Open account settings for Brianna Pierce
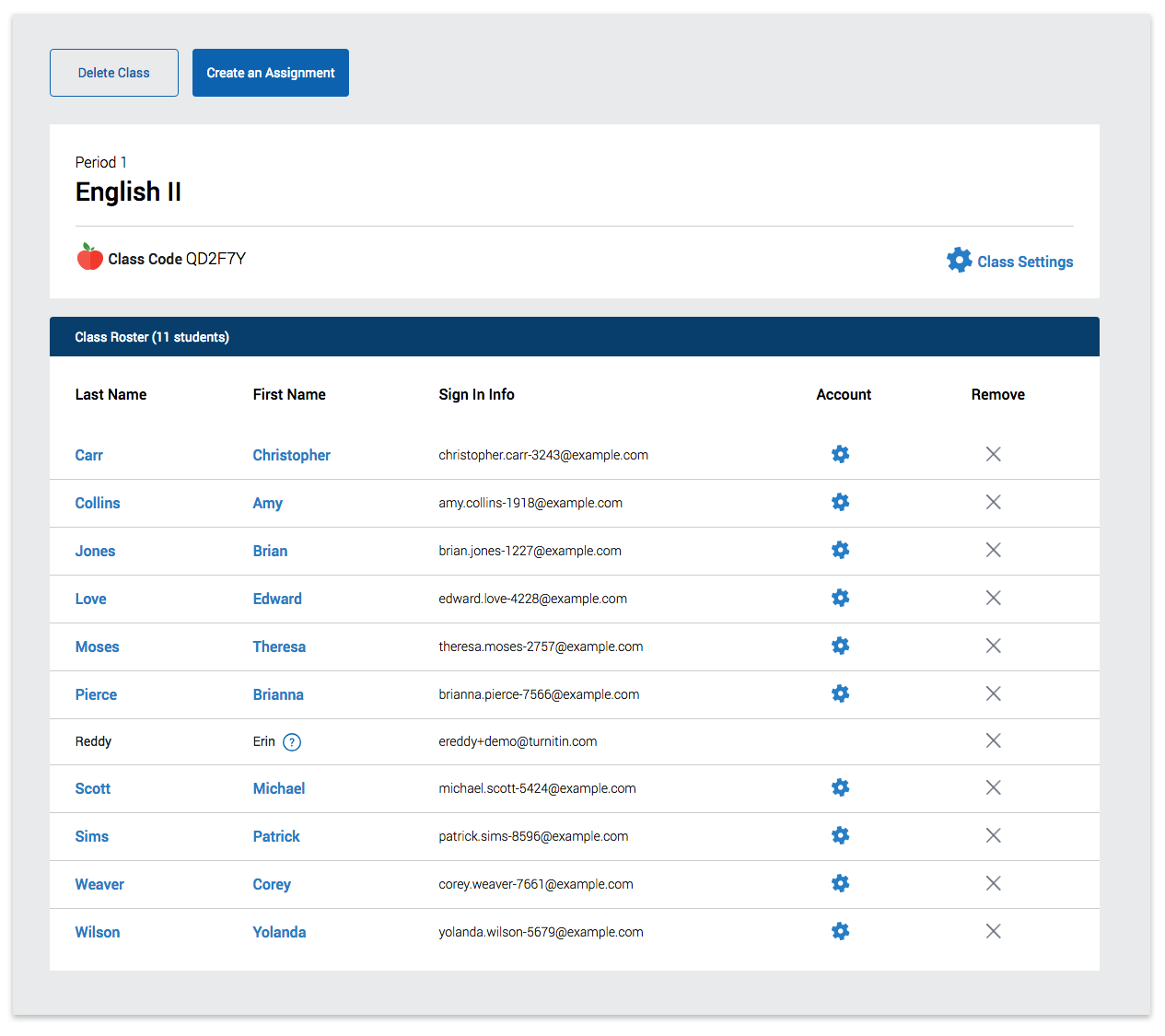Screen dimensions: 1165x1036 coord(840,693)
